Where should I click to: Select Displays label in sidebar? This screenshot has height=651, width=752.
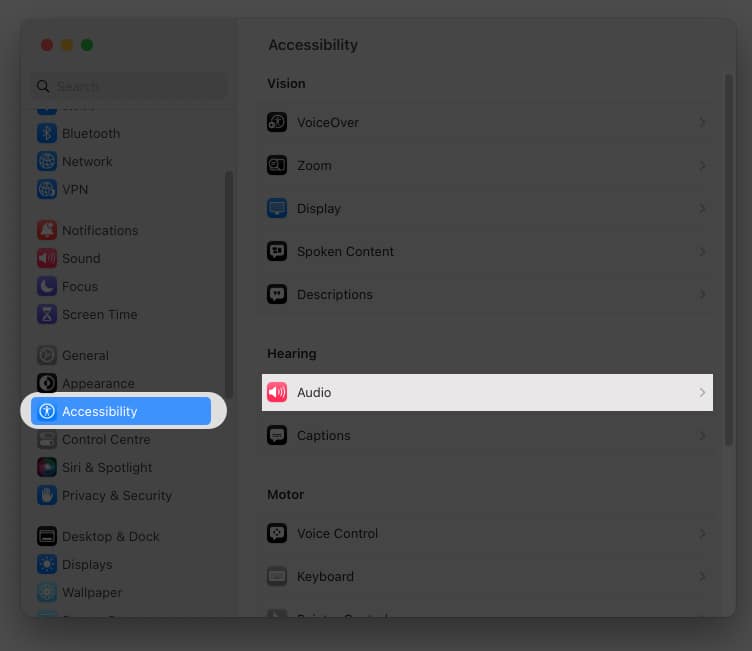click(x=87, y=565)
